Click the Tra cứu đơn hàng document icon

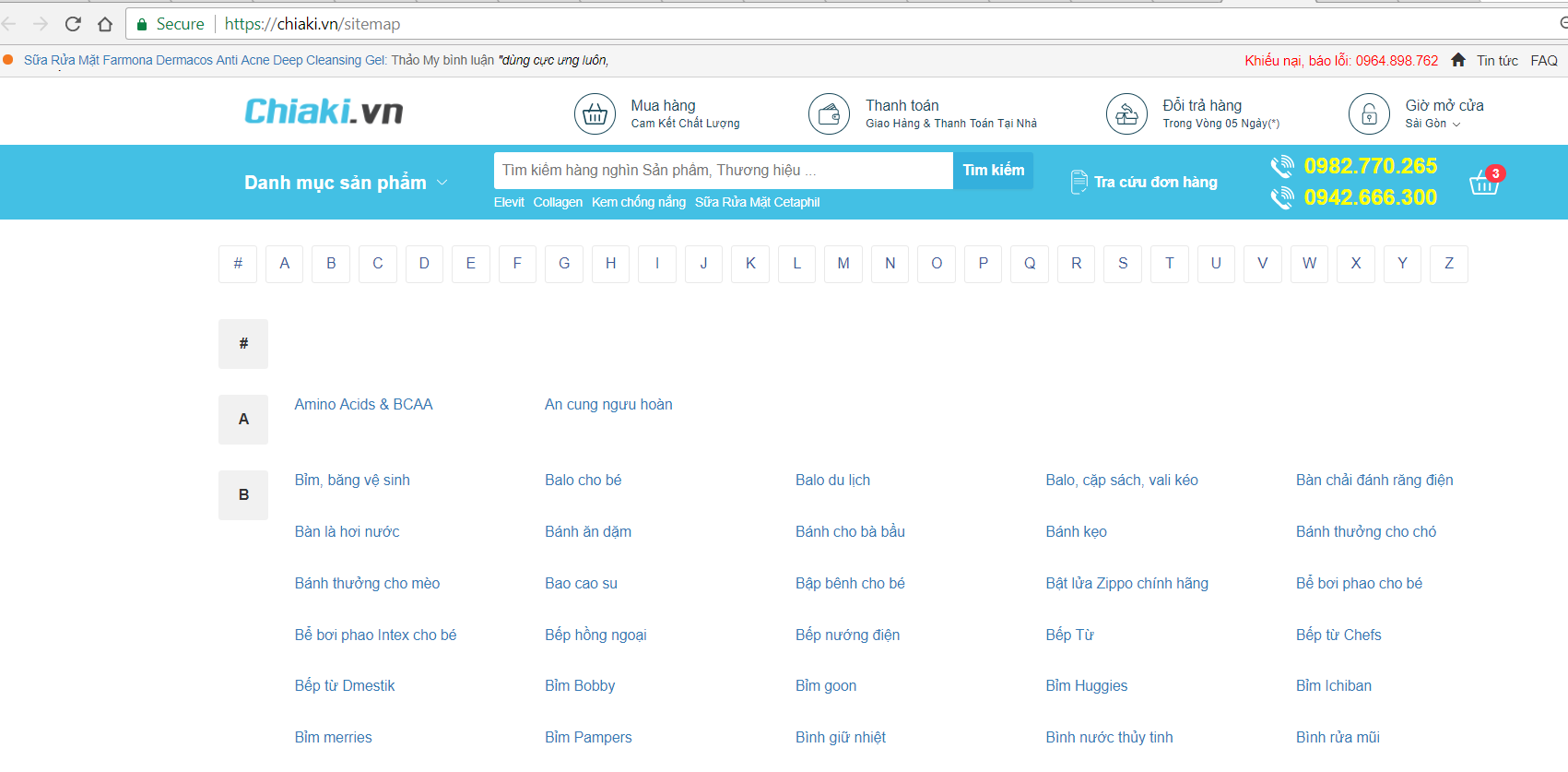1079,183
